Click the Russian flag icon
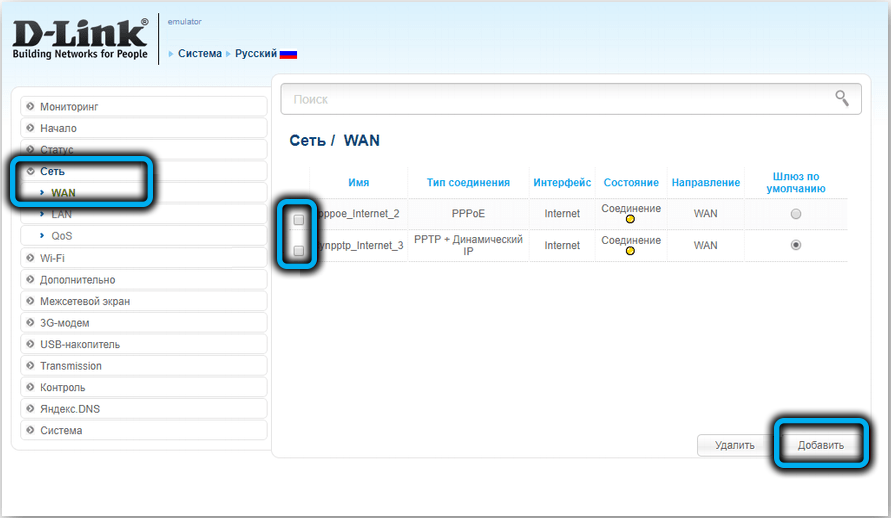 click(x=288, y=54)
